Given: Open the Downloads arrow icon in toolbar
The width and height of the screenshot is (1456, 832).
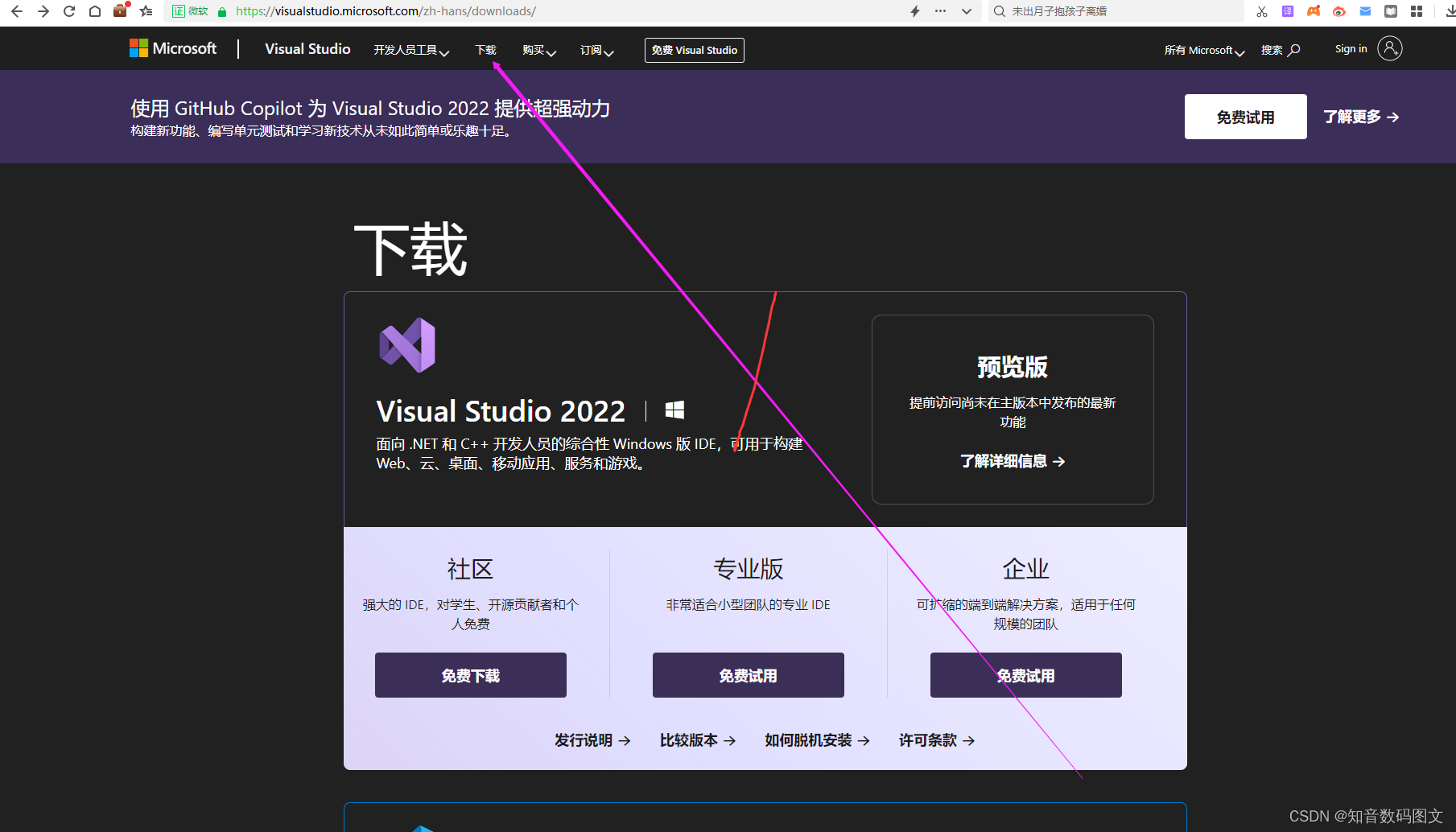Looking at the screenshot, I should tap(1447, 11).
